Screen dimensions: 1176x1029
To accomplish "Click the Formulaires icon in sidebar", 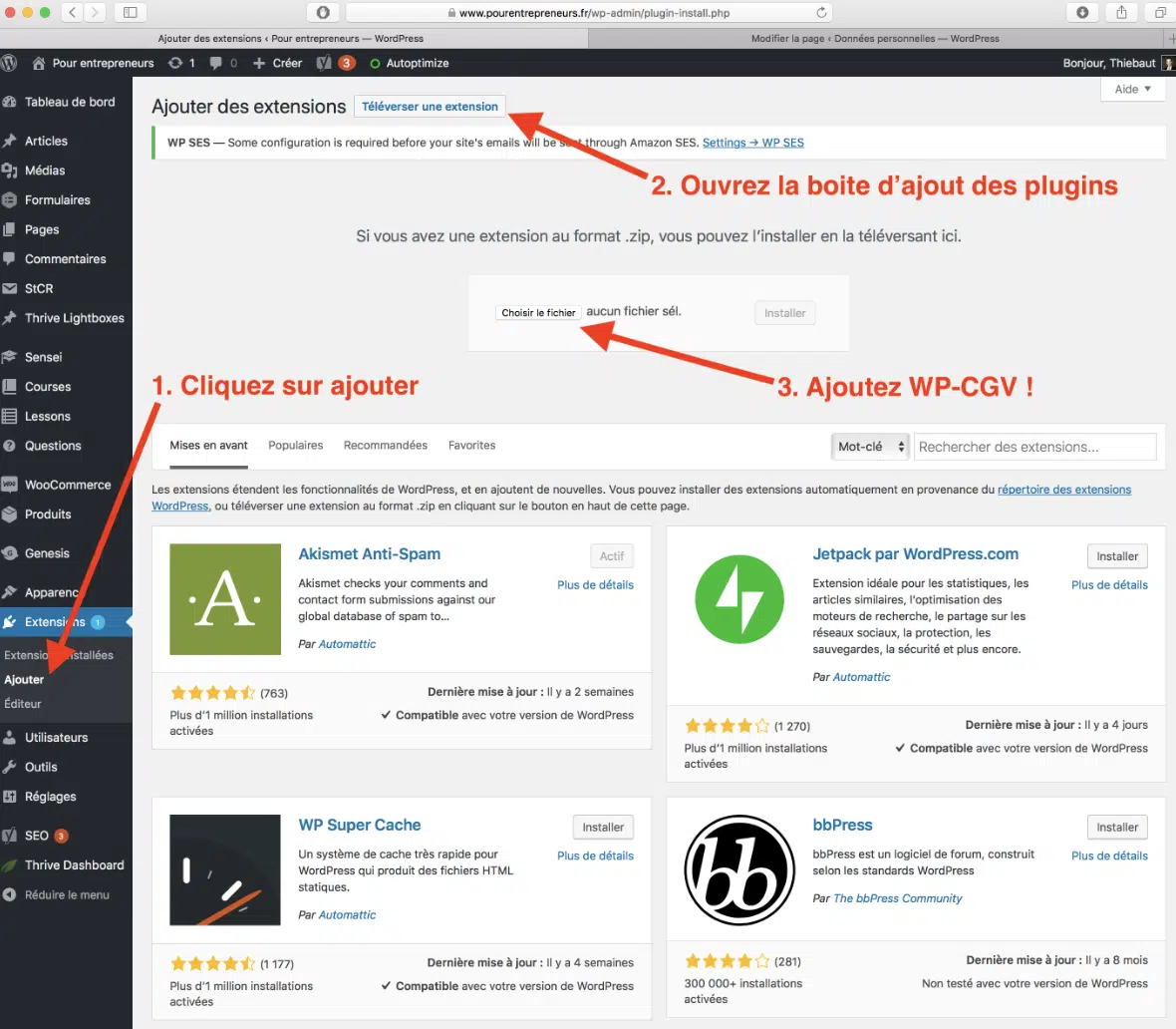I will (x=10, y=199).
